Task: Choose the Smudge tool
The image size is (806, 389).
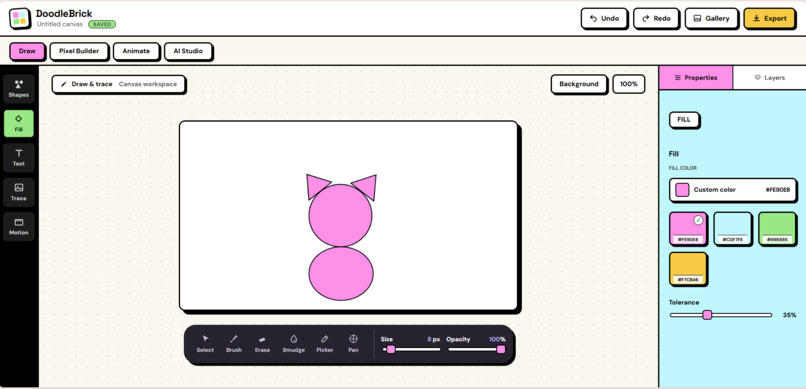Action: tap(294, 344)
